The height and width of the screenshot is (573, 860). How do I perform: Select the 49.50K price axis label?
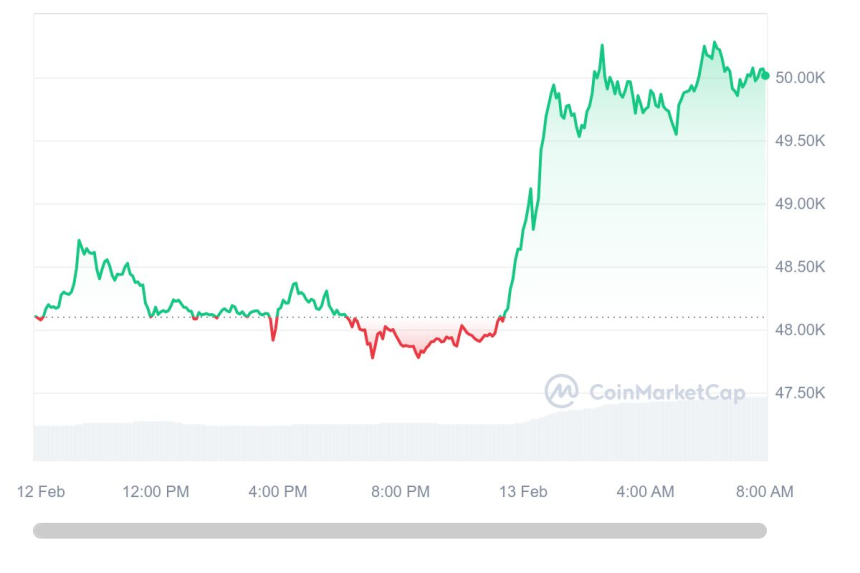pos(800,141)
